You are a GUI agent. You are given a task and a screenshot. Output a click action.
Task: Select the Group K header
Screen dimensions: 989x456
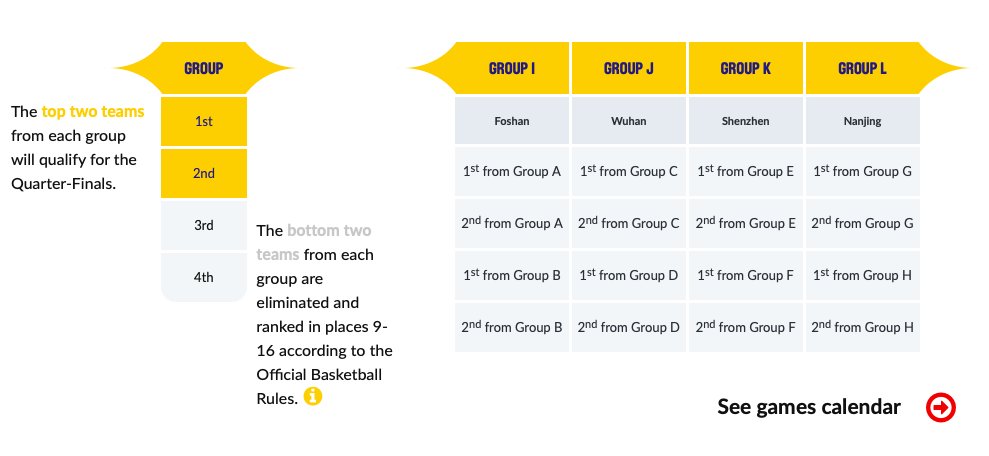(746, 68)
